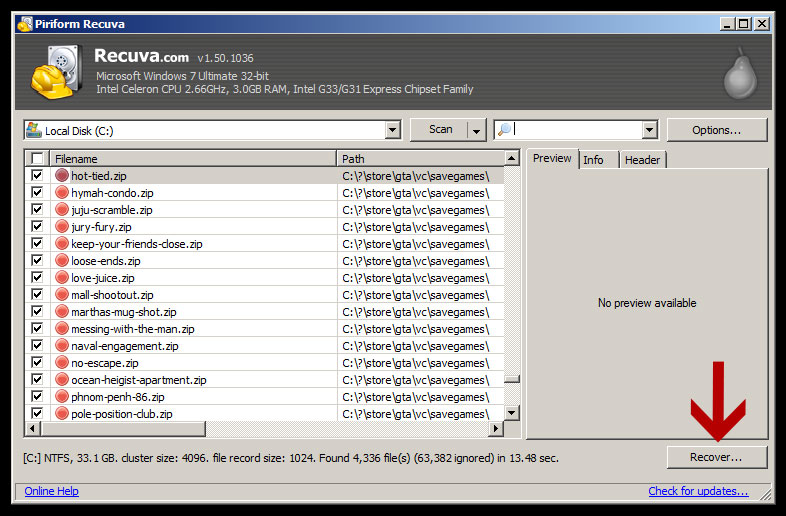Click the red status icon for messing-with-the-man.zip
Image resolution: width=786 pixels, height=516 pixels.
pos(62,328)
